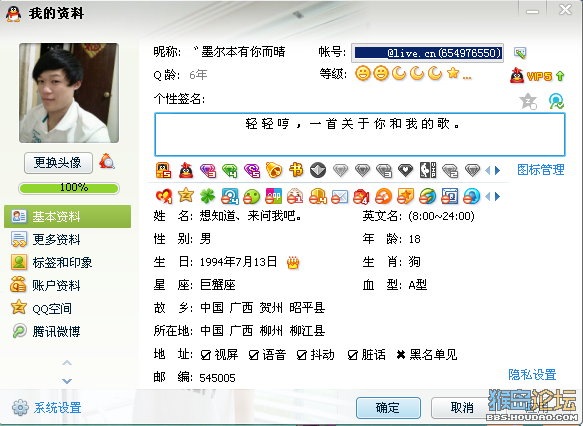Click the Tencent Weibo sync icon above signature
This screenshot has height=426, width=583.
[556, 101]
